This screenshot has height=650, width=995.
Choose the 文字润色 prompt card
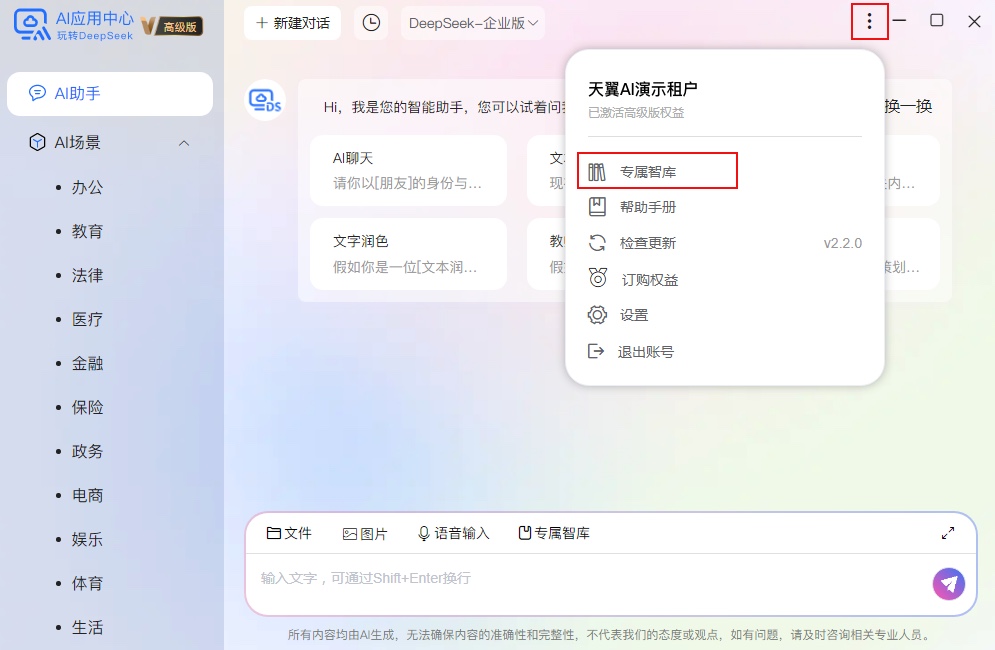(409, 254)
